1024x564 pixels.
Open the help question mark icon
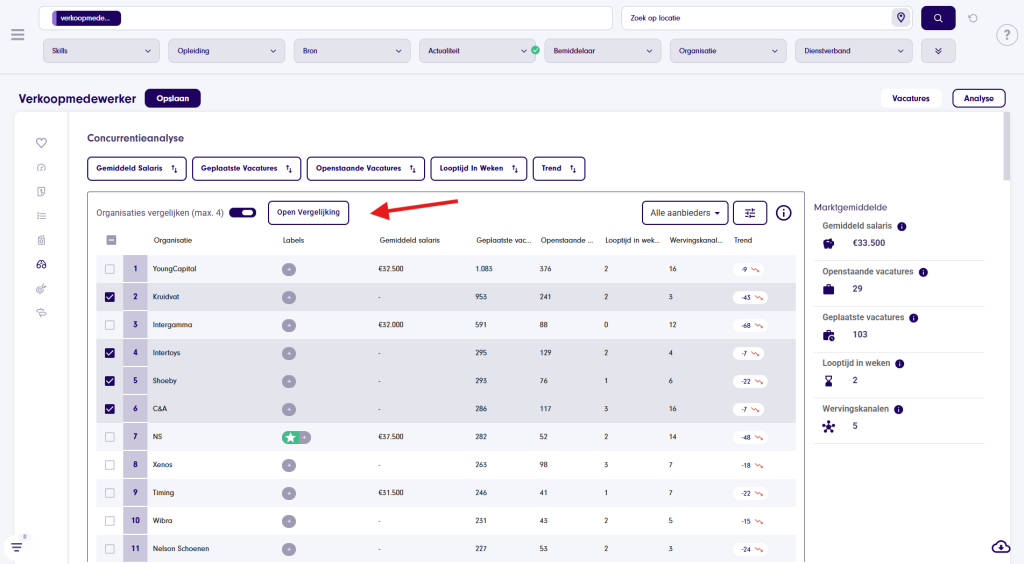pyautogui.click(x=1007, y=36)
